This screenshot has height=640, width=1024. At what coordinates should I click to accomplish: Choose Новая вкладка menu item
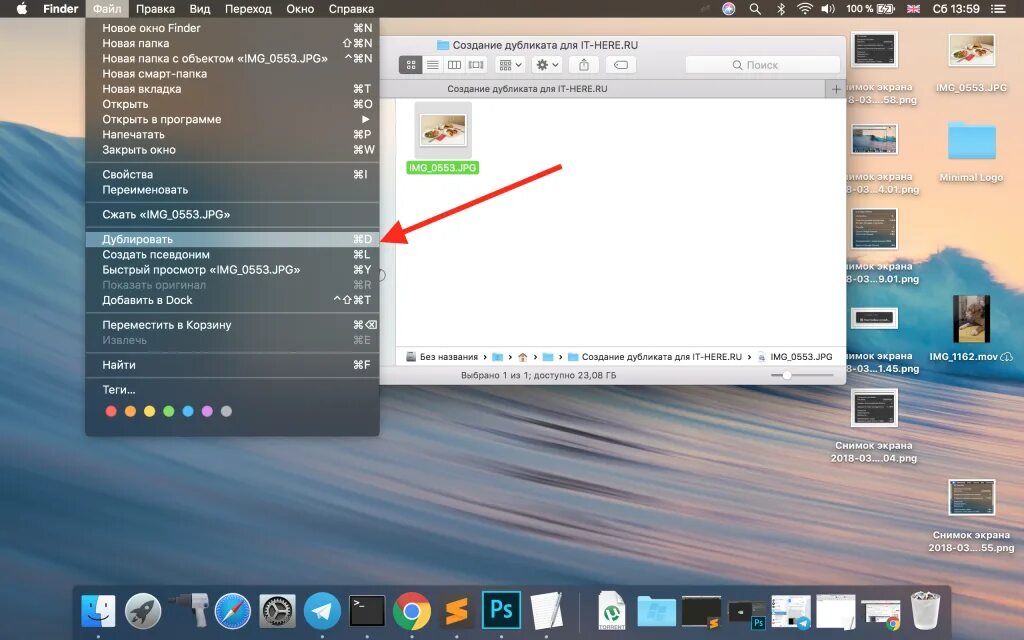232,89
